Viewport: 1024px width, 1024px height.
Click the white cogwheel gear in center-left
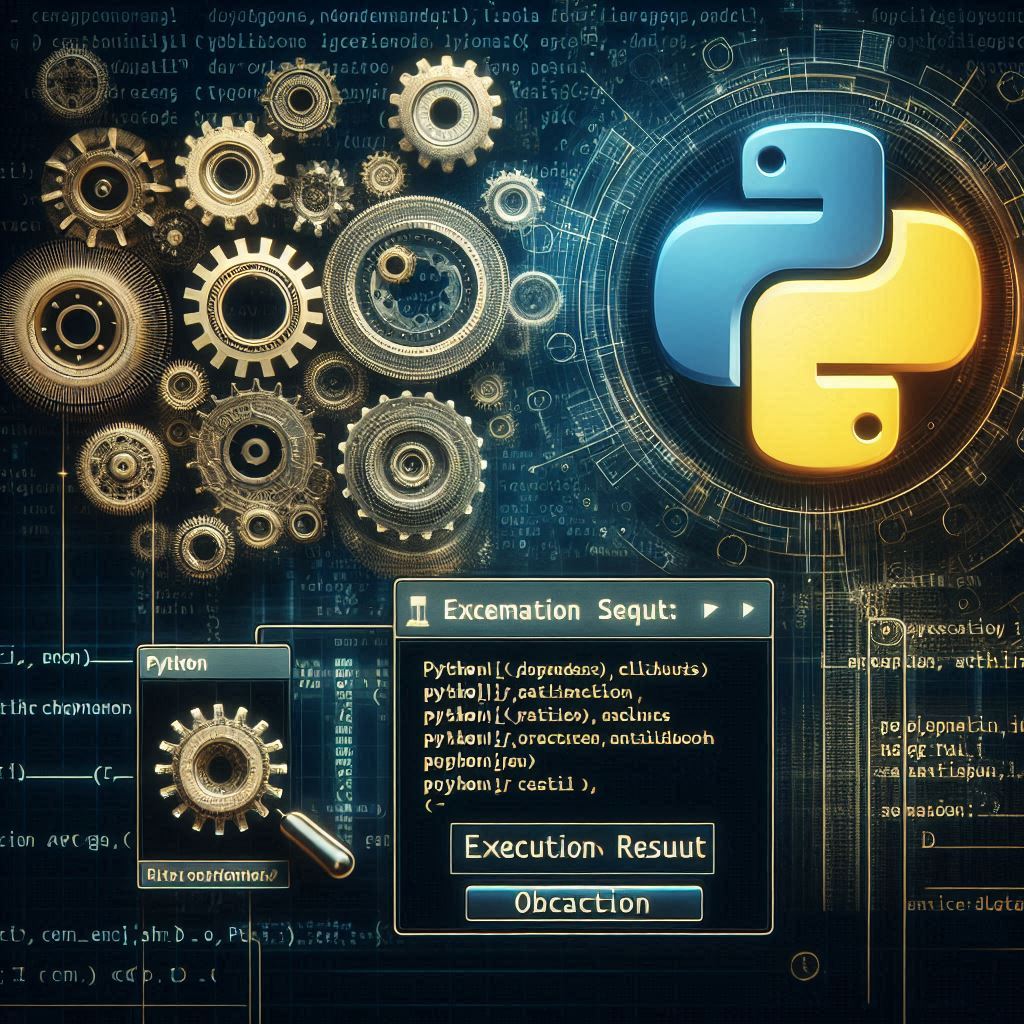click(x=253, y=307)
